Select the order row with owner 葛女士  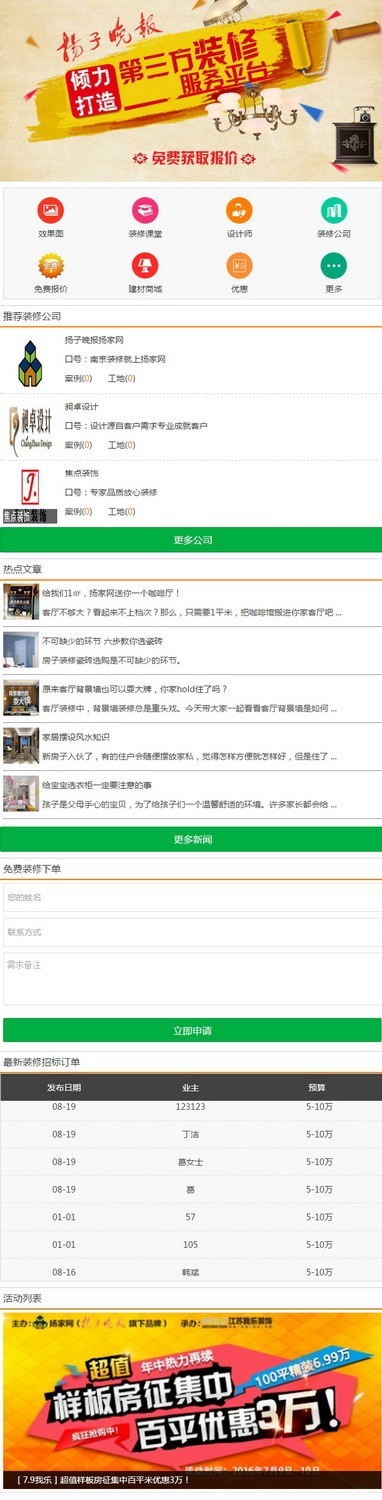point(191,1162)
